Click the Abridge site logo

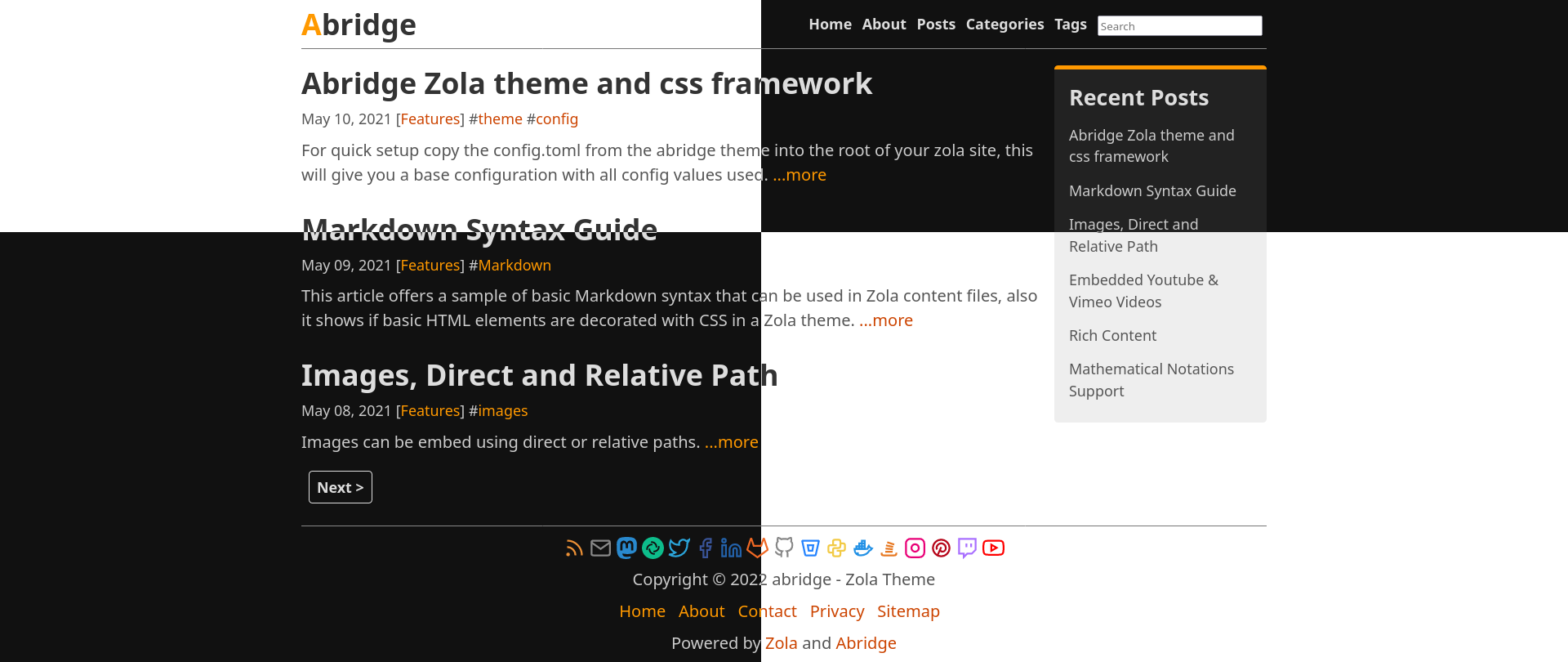coord(359,25)
